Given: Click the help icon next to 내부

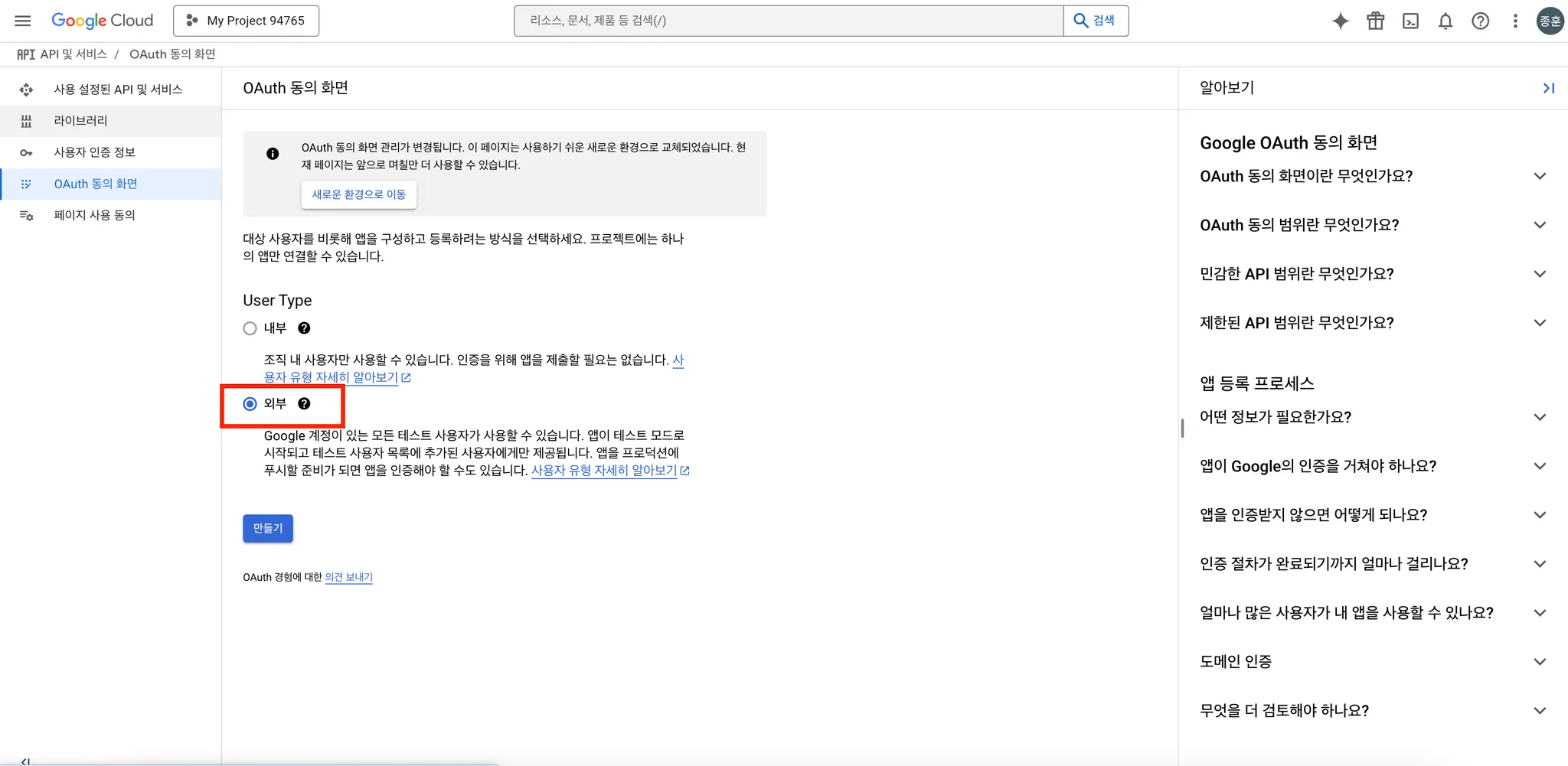Looking at the screenshot, I should (304, 328).
